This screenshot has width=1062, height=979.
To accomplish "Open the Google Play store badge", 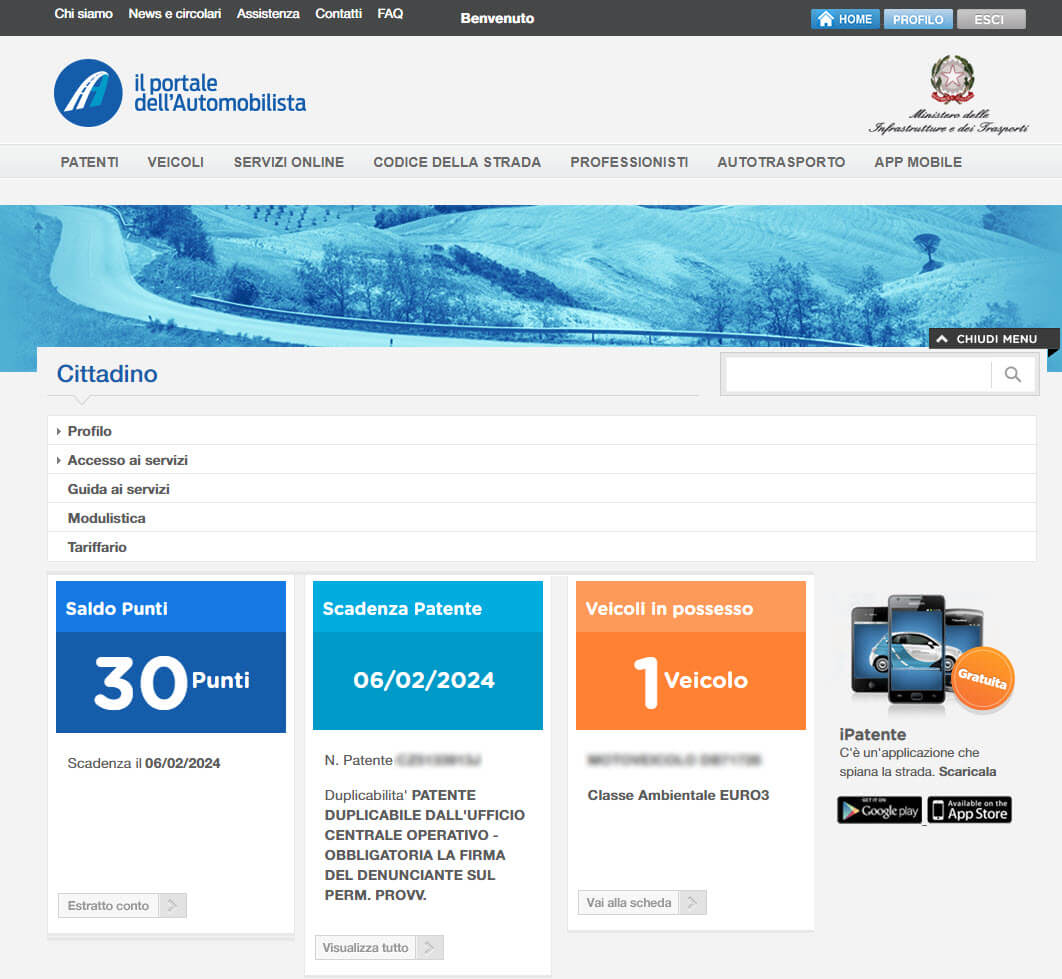I will (879, 810).
